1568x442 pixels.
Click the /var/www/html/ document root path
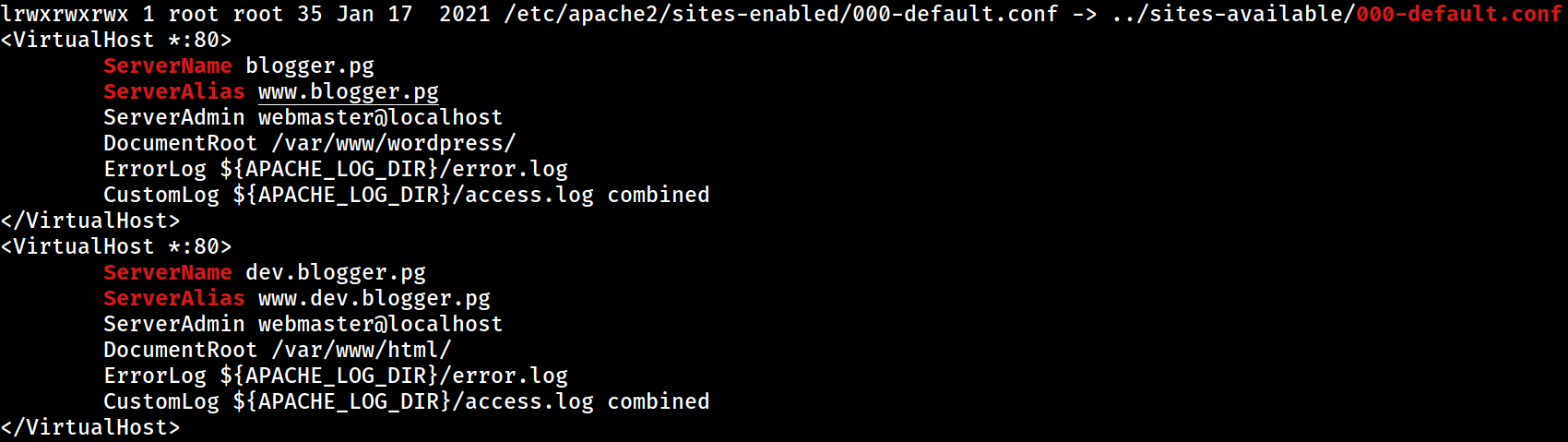[x=362, y=350]
